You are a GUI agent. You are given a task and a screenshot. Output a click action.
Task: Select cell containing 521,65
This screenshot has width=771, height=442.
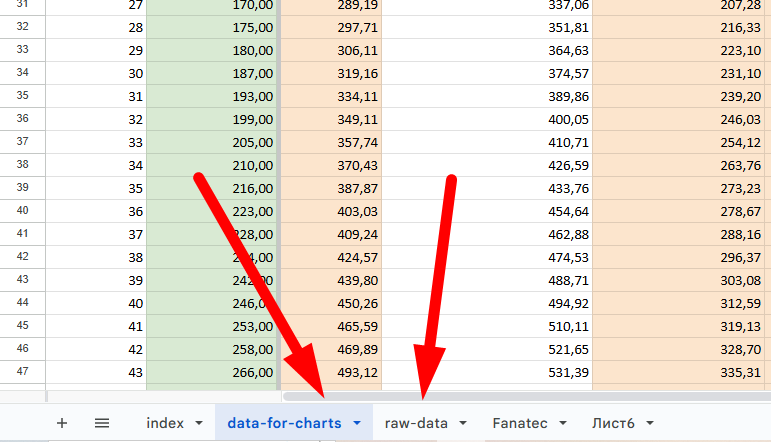(487, 349)
